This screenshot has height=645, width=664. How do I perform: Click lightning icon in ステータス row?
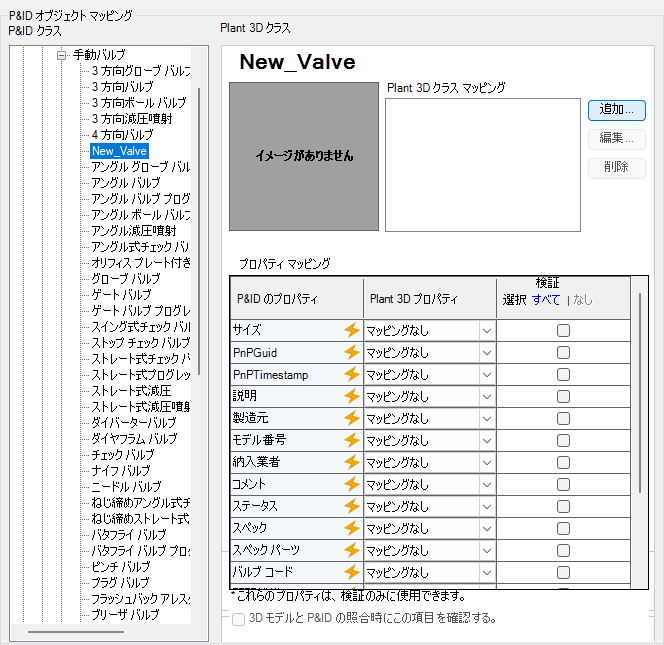click(x=351, y=506)
